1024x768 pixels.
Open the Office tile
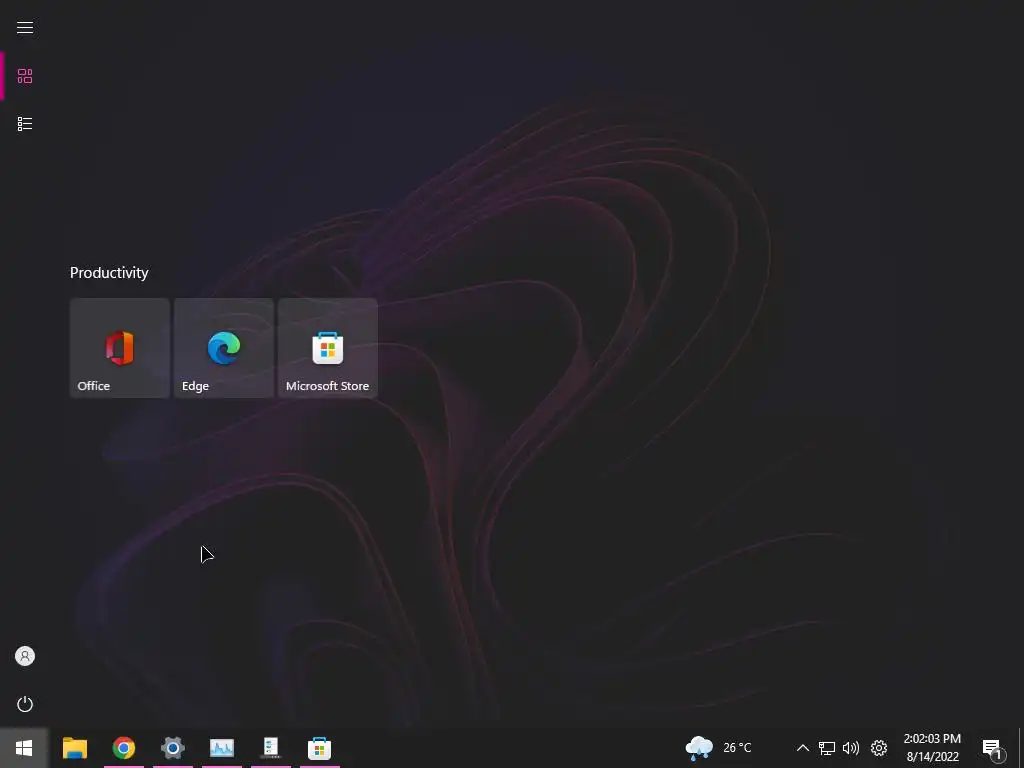[120, 348]
